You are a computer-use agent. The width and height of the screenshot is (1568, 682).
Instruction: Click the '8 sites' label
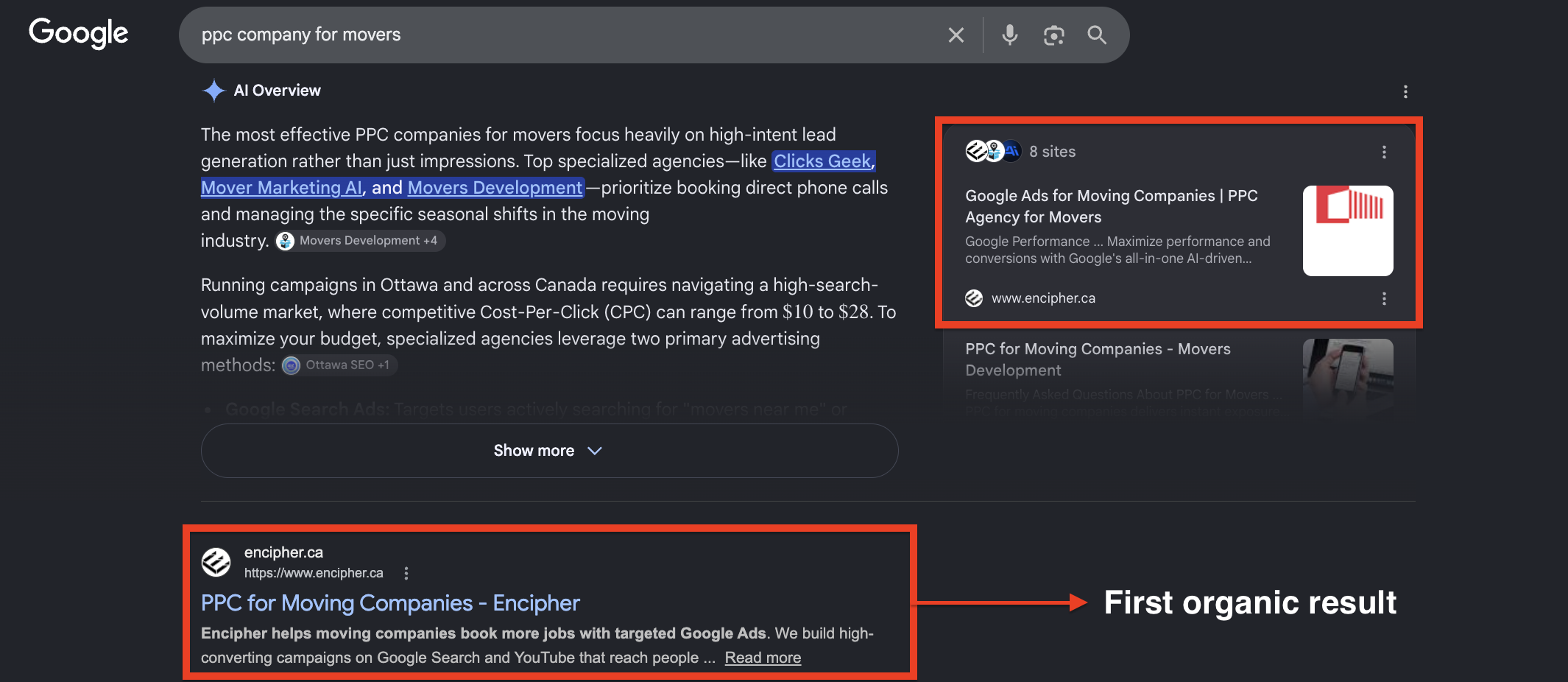[1052, 152]
